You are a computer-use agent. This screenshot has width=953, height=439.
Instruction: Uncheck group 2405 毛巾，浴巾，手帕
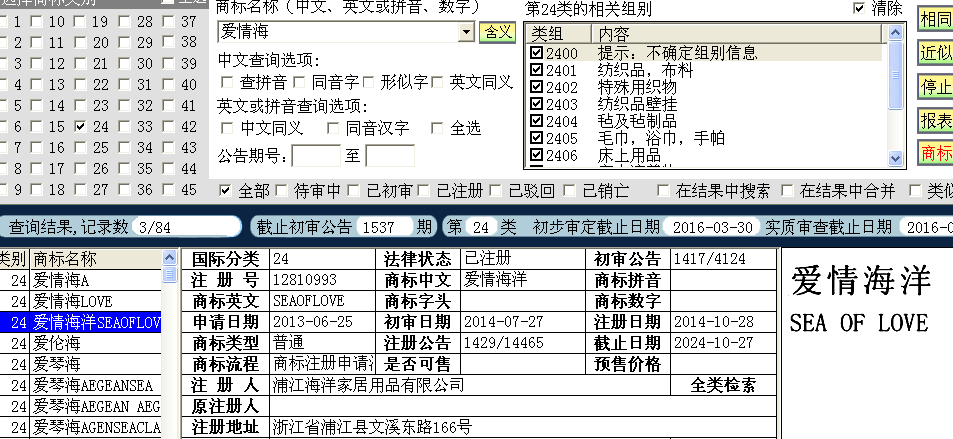536,139
